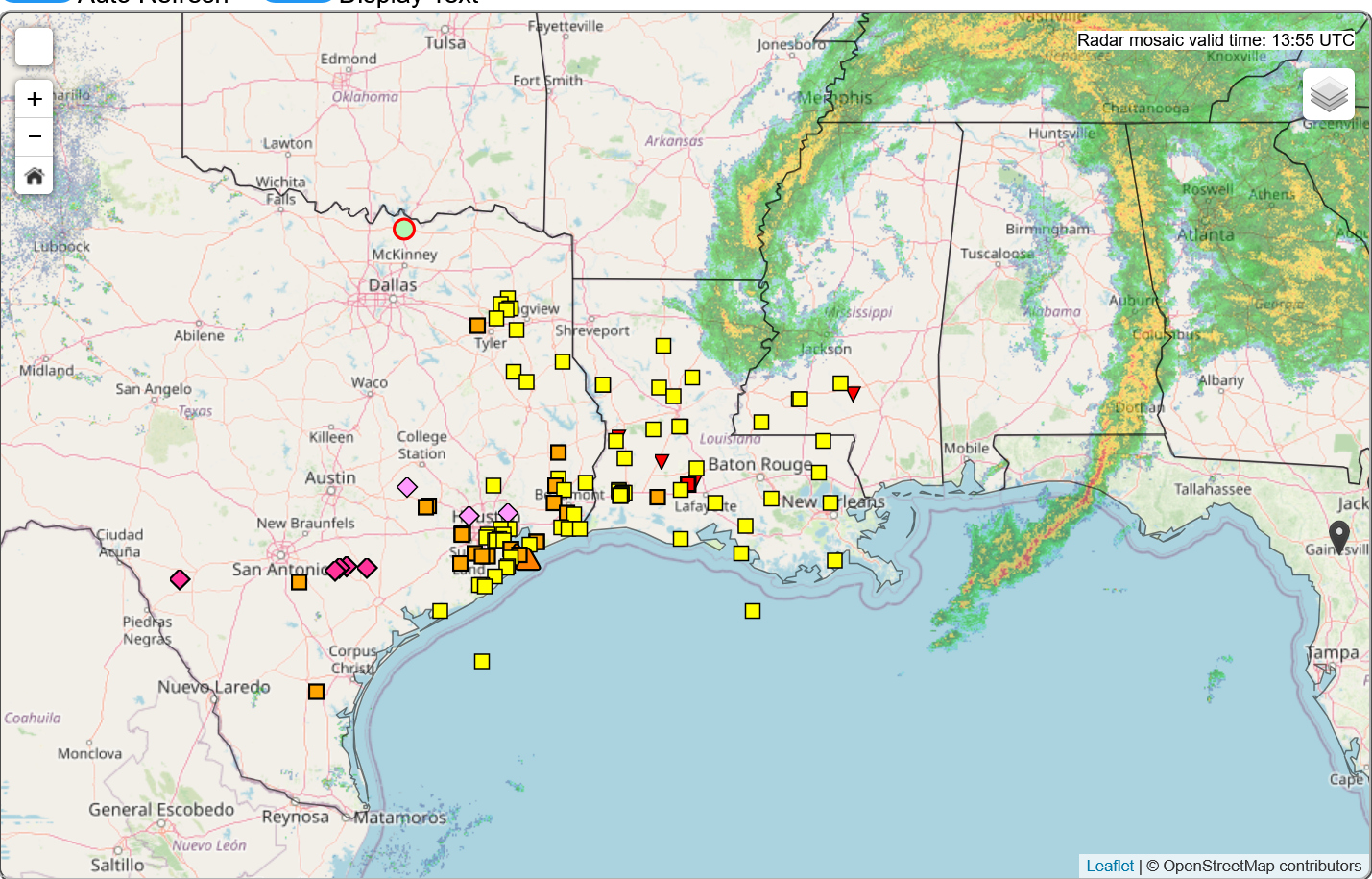Click the light pink diamond east of Austin
Viewport: 1372px width, 879px height.
coord(407,487)
